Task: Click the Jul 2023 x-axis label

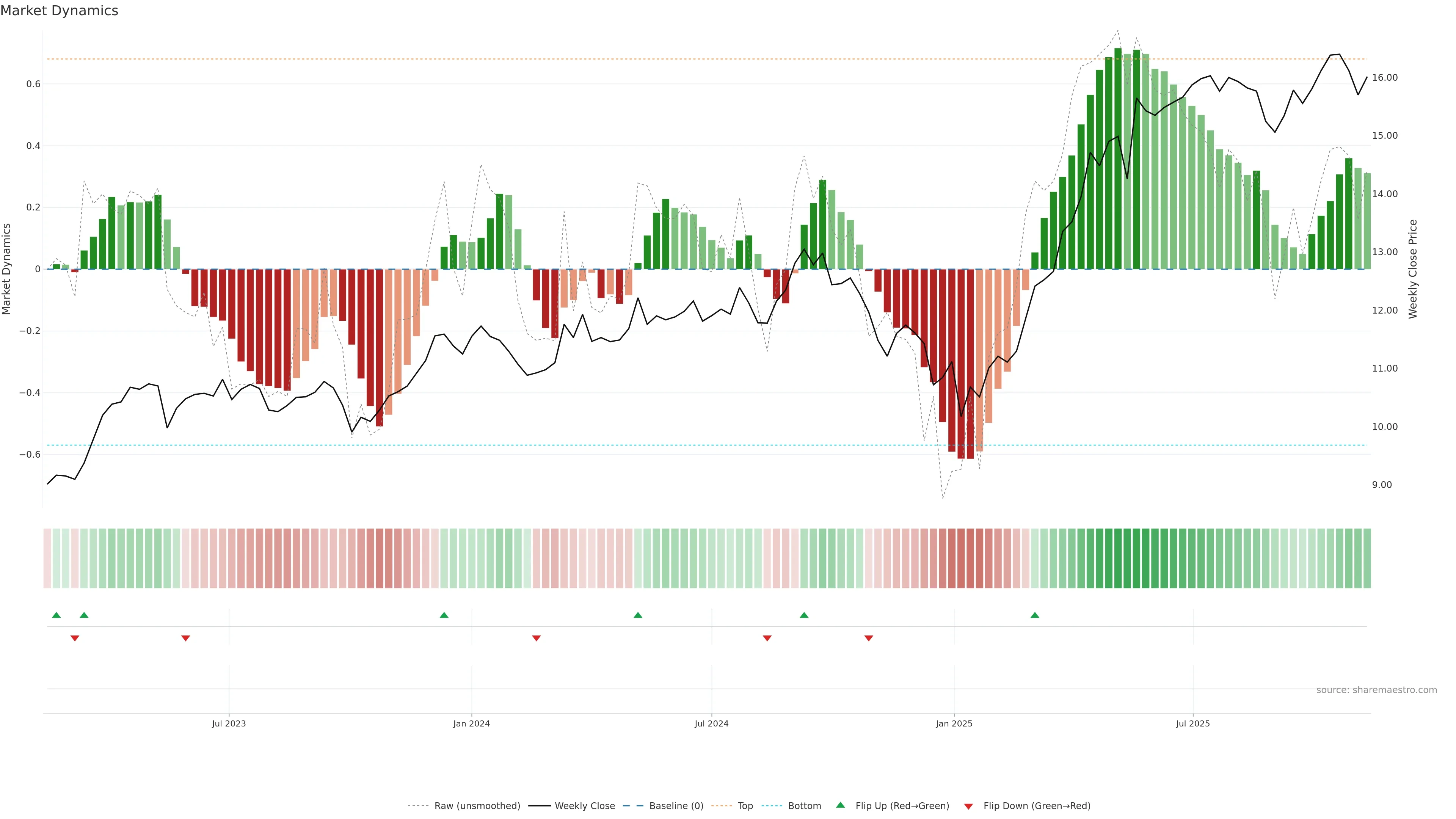Action: coord(229,723)
